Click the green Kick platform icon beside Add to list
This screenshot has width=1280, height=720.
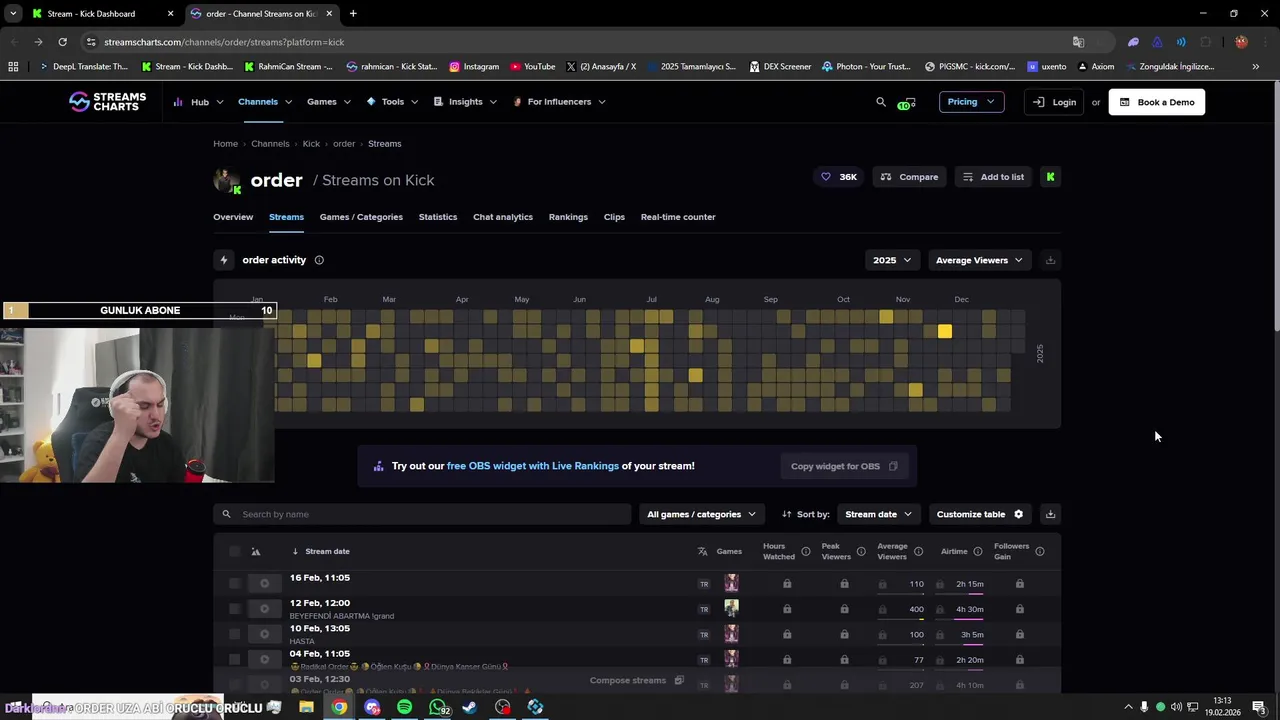point(1050,177)
